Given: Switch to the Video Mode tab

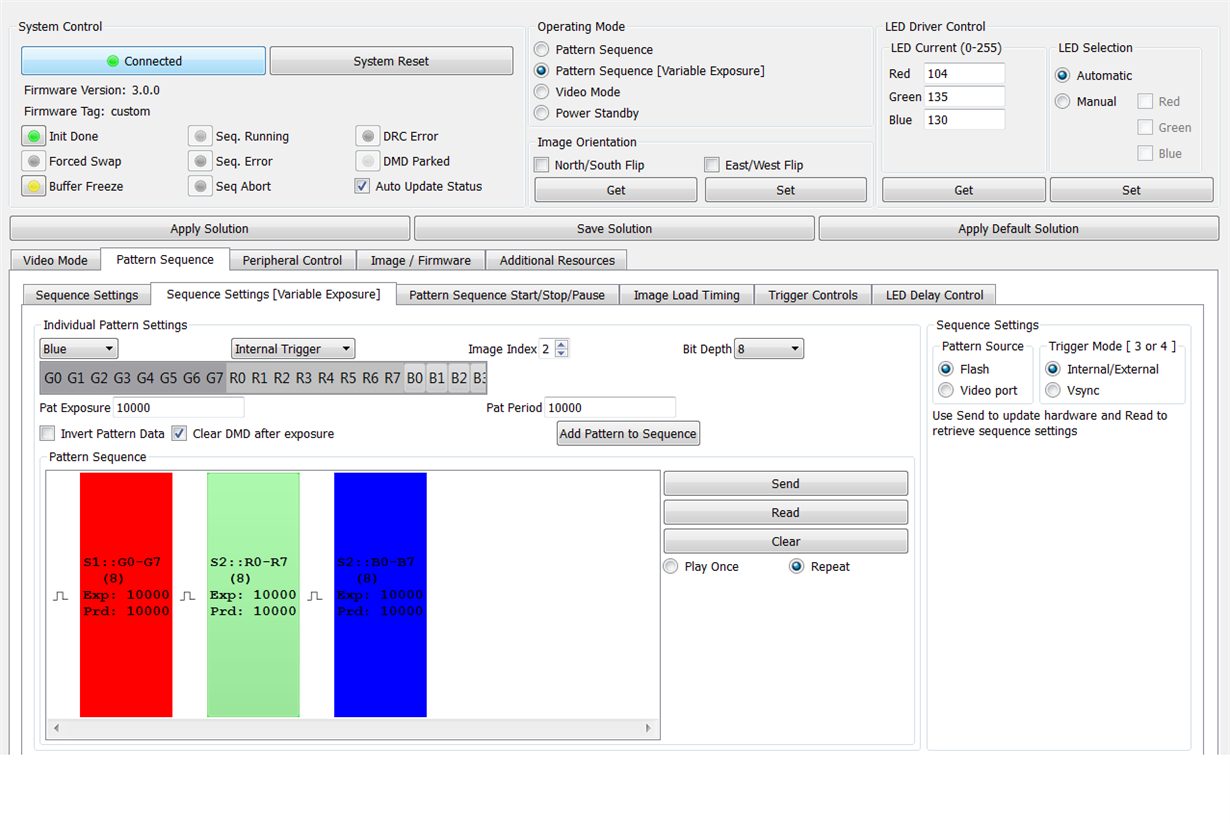Looking at the screenshot, I should tap(56, 260).
